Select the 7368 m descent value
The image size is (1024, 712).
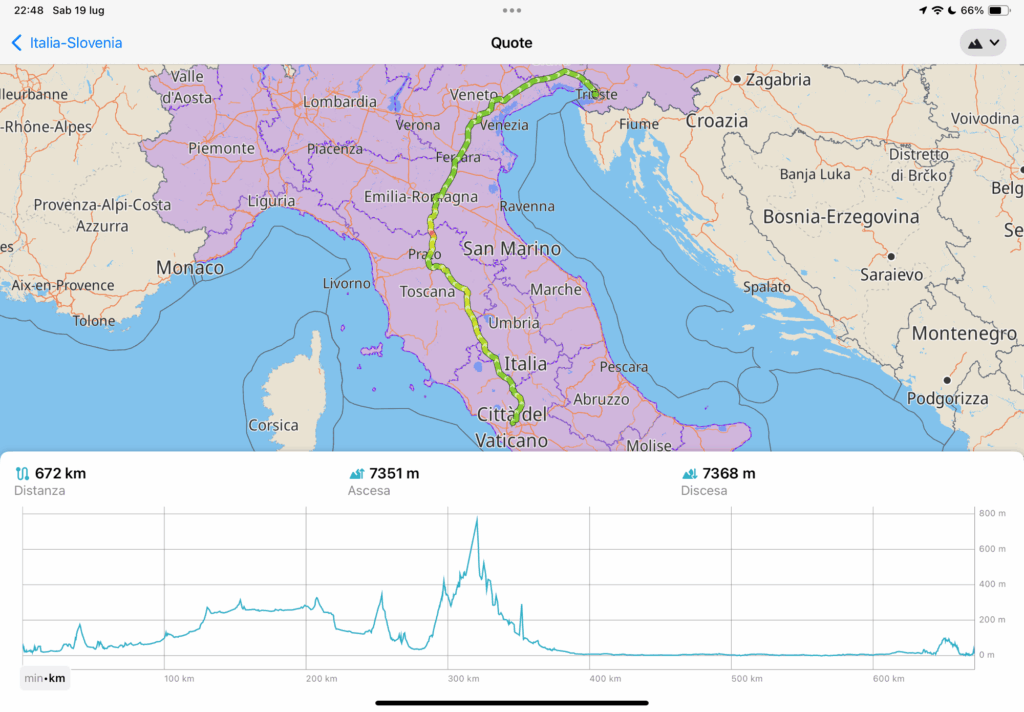pos(729,474)
